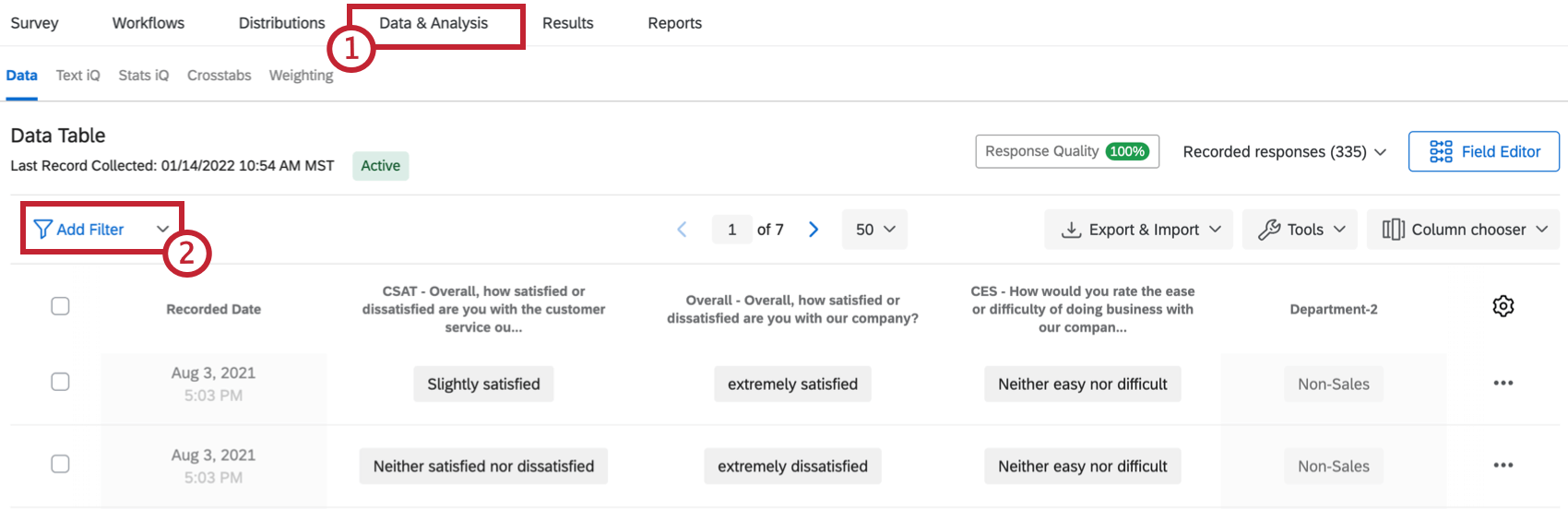The image size is (1568, 509).
Task: Open the 50 rows-per-page dropdown
Action: point(874,230)
